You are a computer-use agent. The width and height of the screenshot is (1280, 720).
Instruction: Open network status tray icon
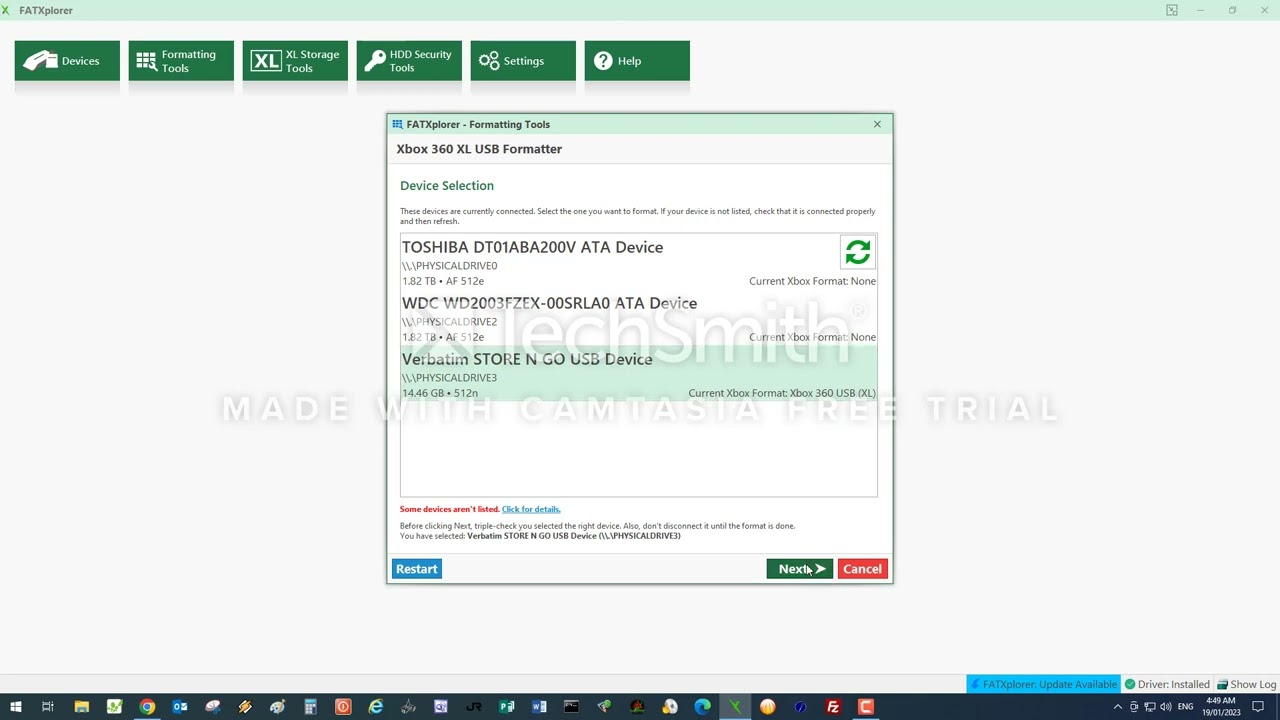tap(1150, 707)
